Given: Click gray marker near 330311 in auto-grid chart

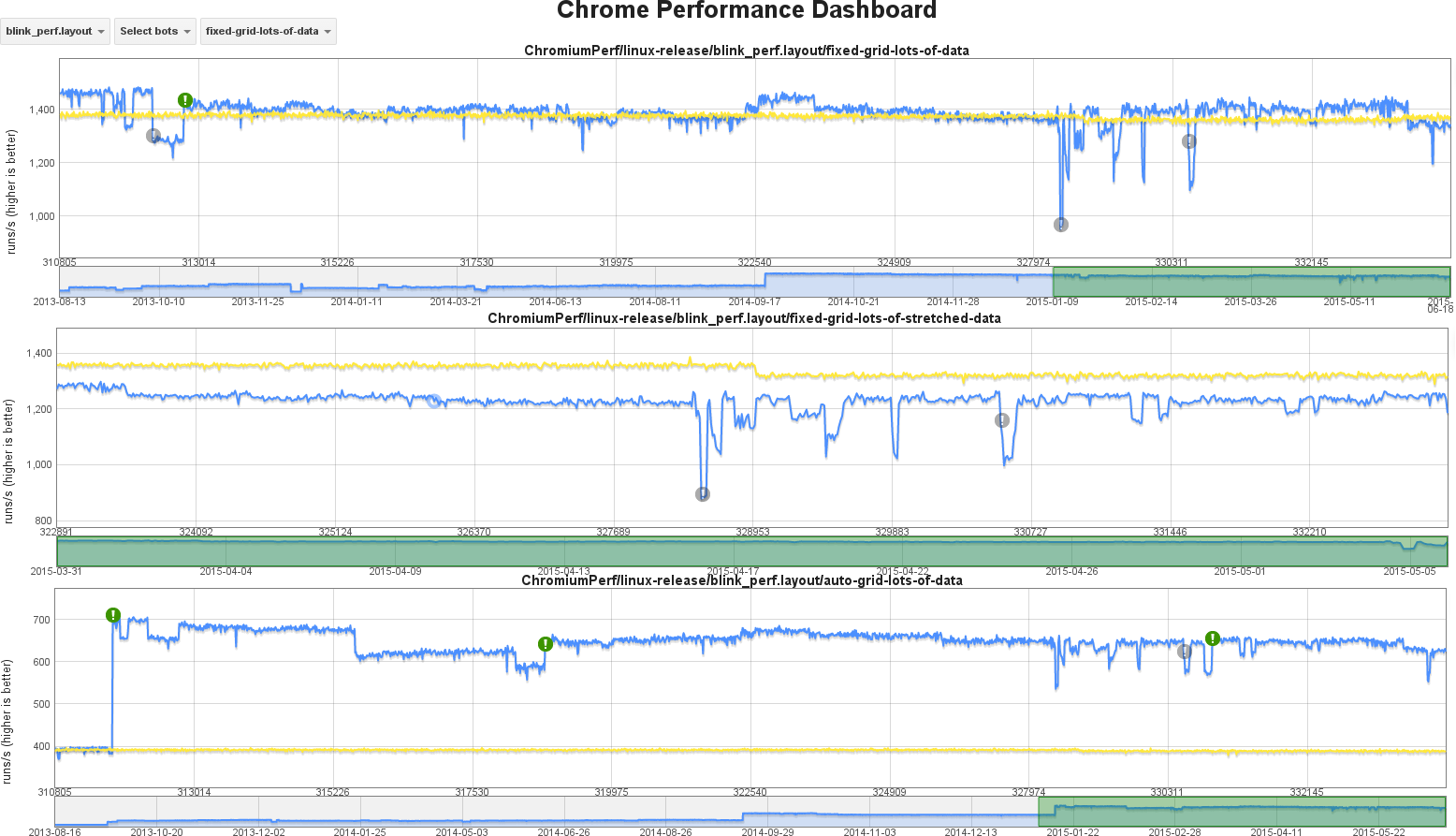Looking at the screenshot, I should (x=1185, y=652).
